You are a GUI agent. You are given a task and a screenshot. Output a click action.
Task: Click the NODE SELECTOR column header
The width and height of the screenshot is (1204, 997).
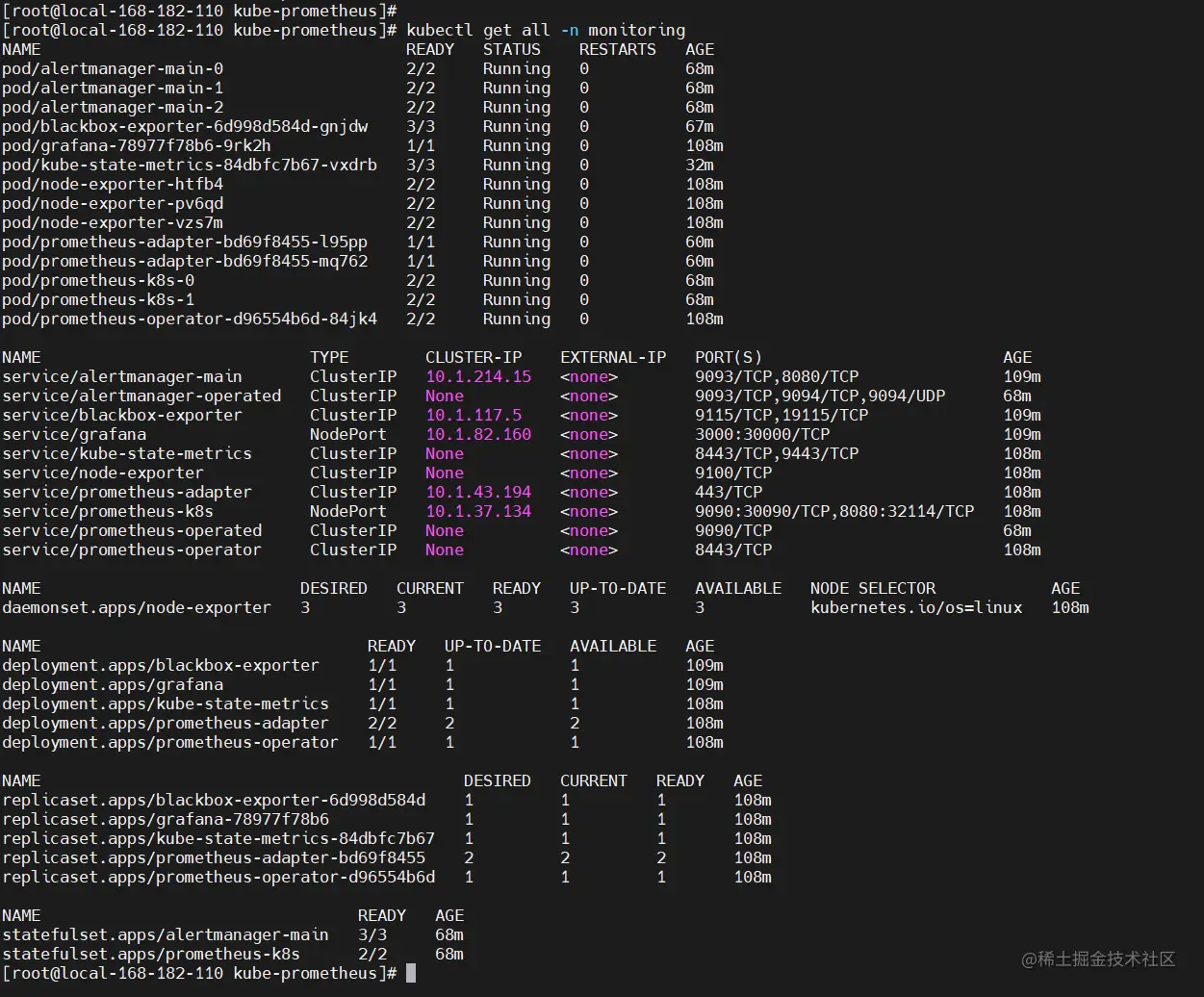873,589
